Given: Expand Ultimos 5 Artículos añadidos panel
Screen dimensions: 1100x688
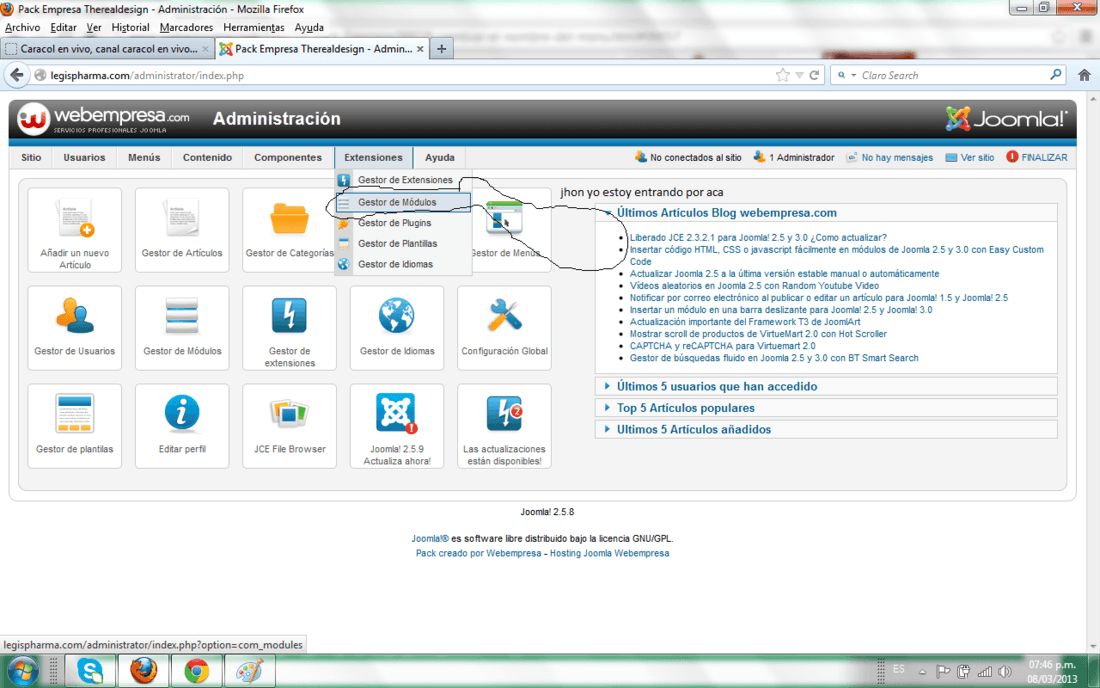Looking at the screenshot, I should point(694,430).
